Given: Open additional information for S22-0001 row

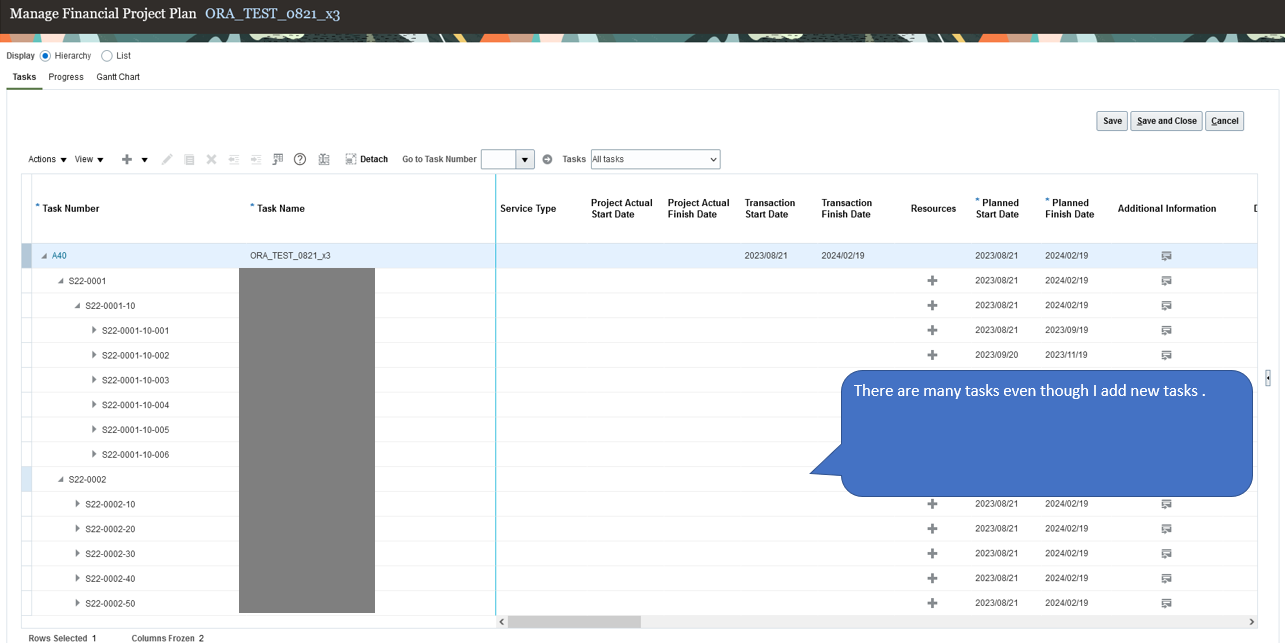Looking at the screenshot, I should click(1166, 281).
